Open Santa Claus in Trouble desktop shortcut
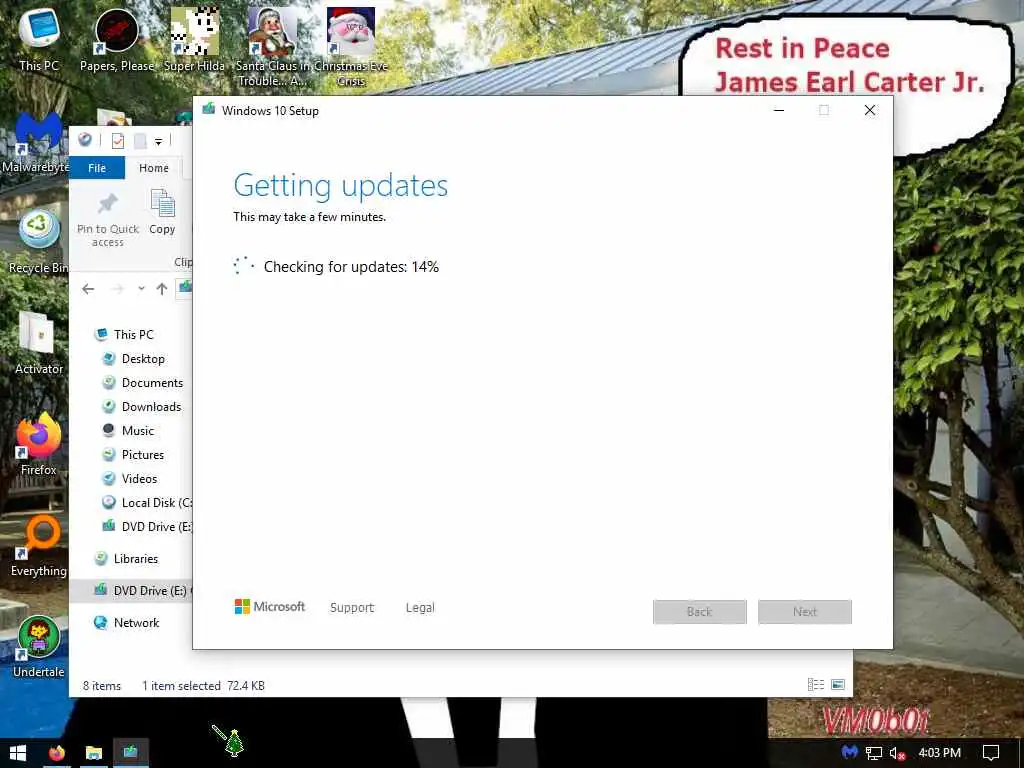This screenshot has width=1024, height=768. 272,46
